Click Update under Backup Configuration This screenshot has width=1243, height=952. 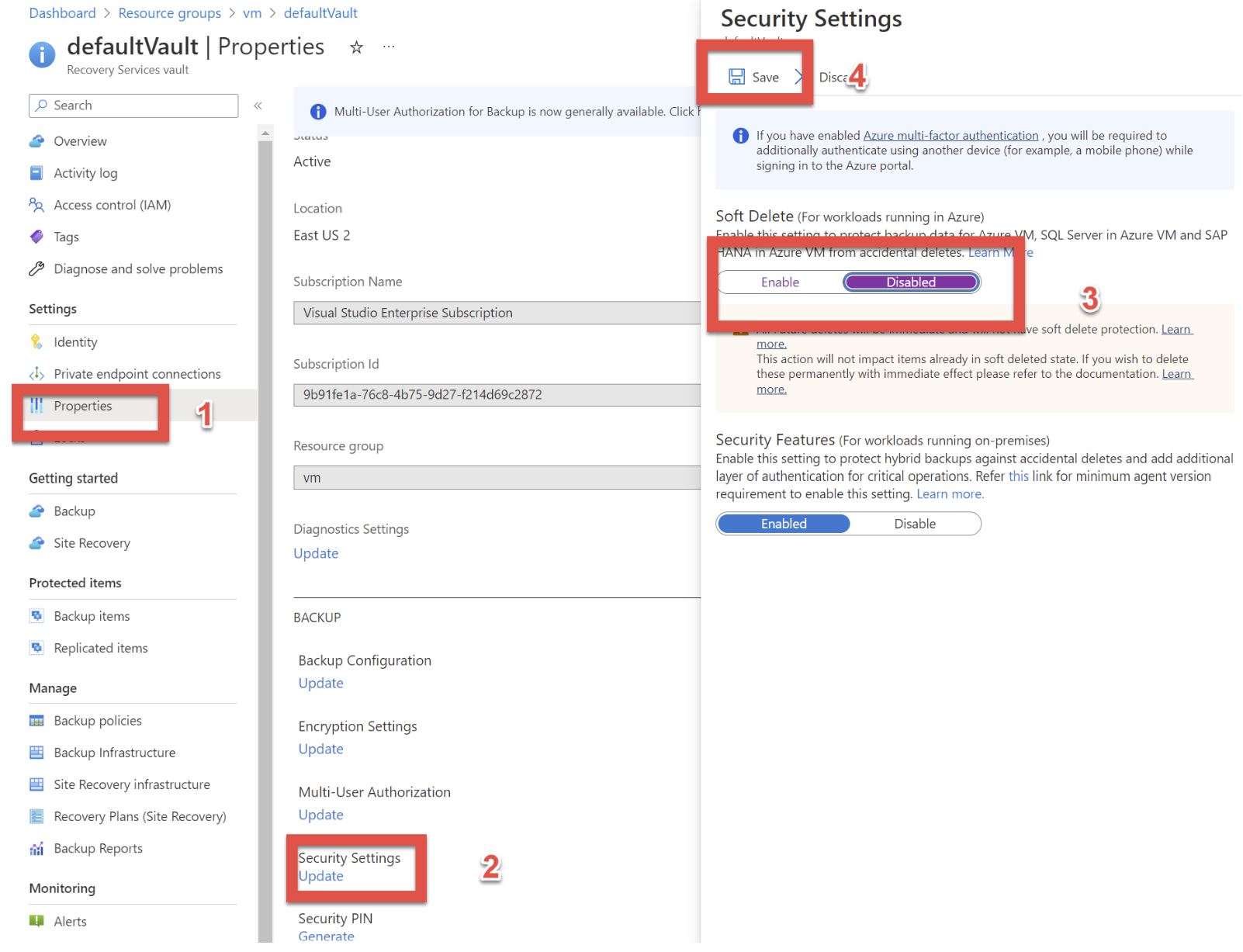320,683
